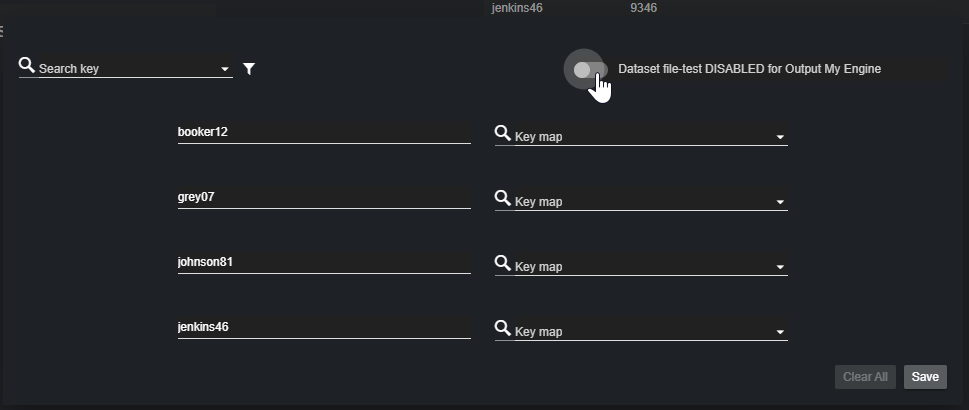This screenshot has width=969, height=410.
Task: Click the magnifier icon beside booker12 key map
Action: coord(503,133)
